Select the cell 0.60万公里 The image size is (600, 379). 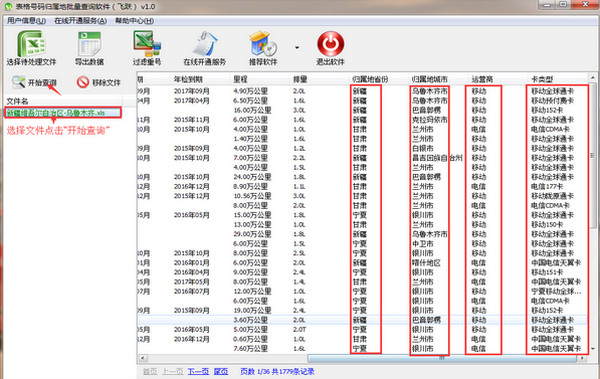coord(251,339)
